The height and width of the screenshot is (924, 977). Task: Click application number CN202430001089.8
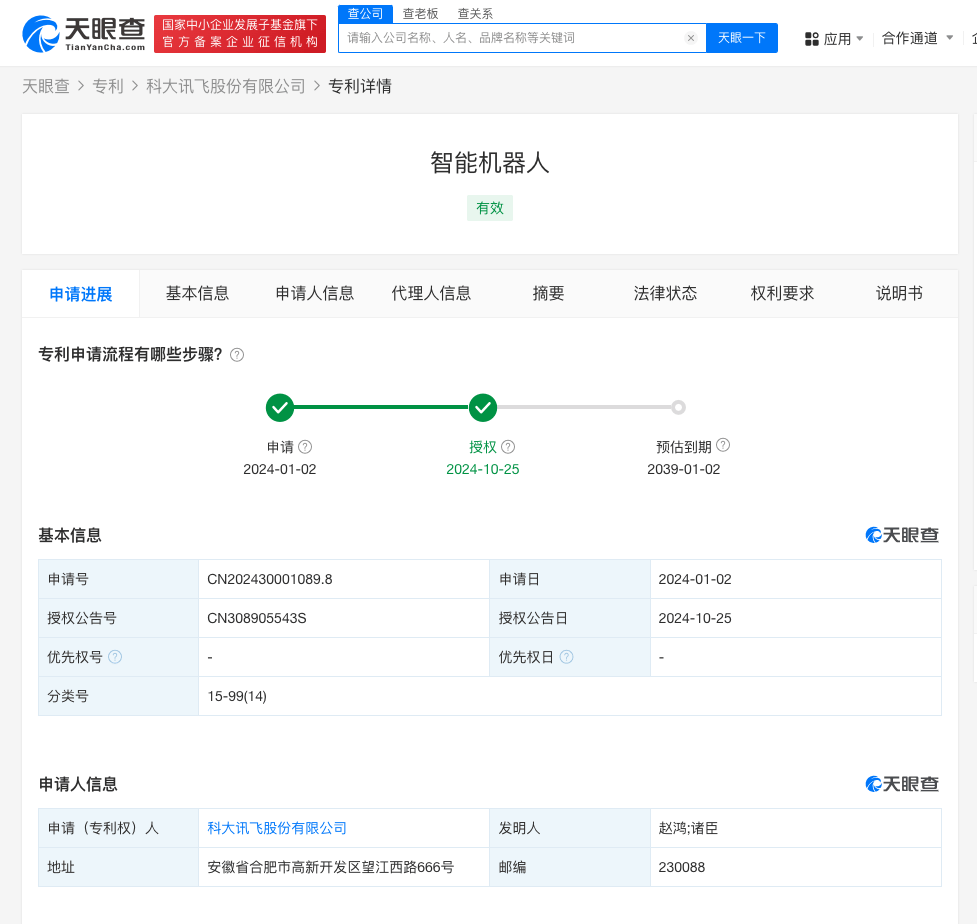click(x=270, y=579)
